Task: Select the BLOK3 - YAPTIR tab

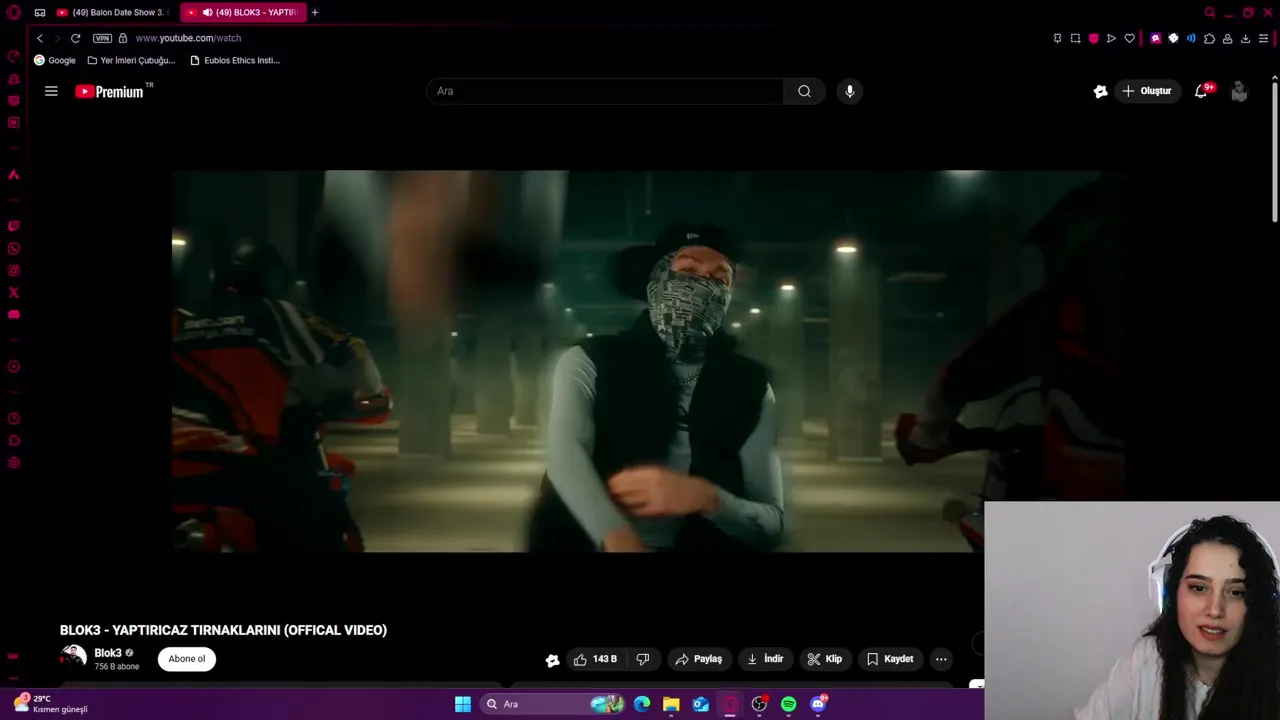Action: [x=243, y=12]
